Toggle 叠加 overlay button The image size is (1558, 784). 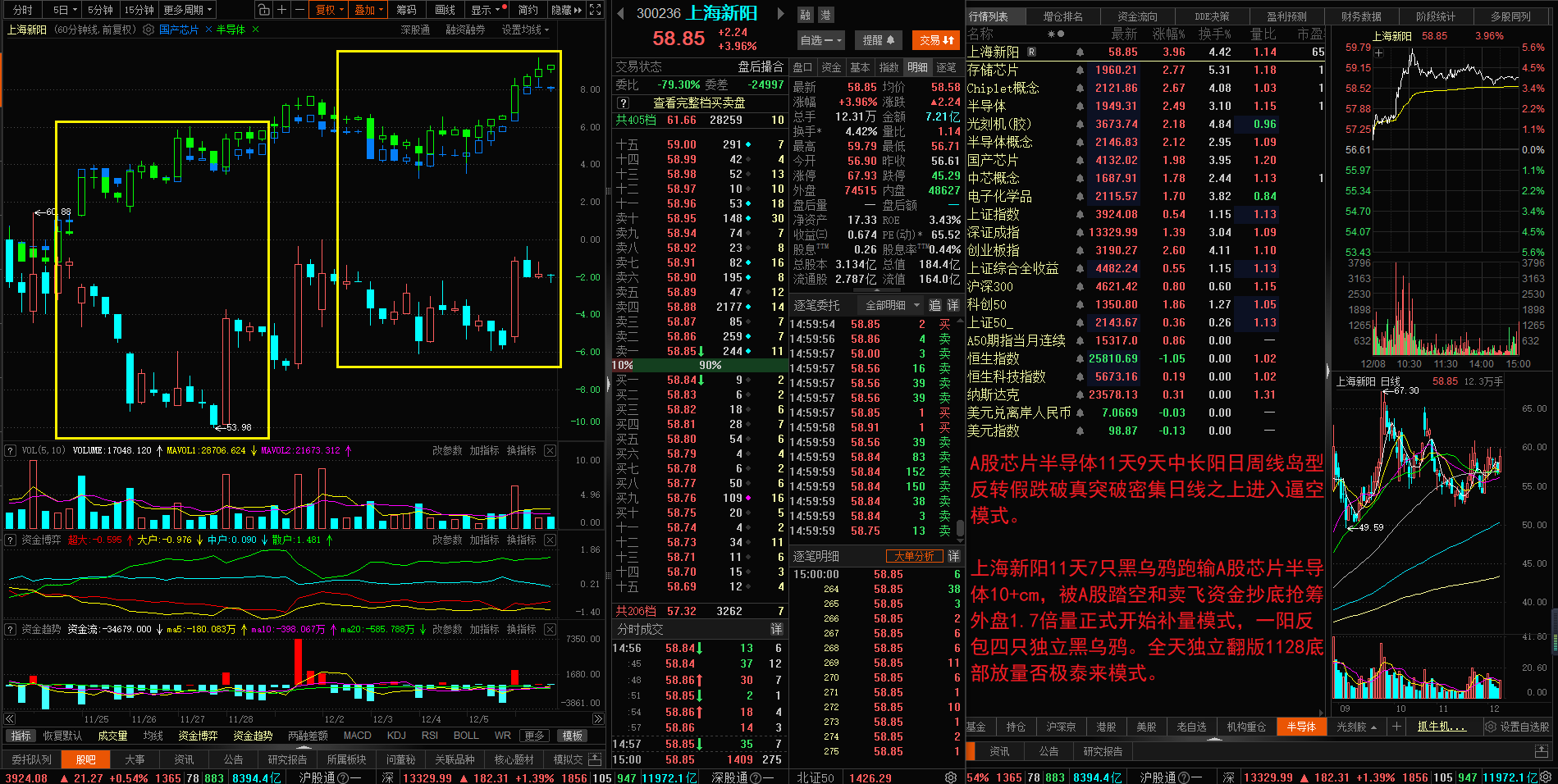[369, 10]
